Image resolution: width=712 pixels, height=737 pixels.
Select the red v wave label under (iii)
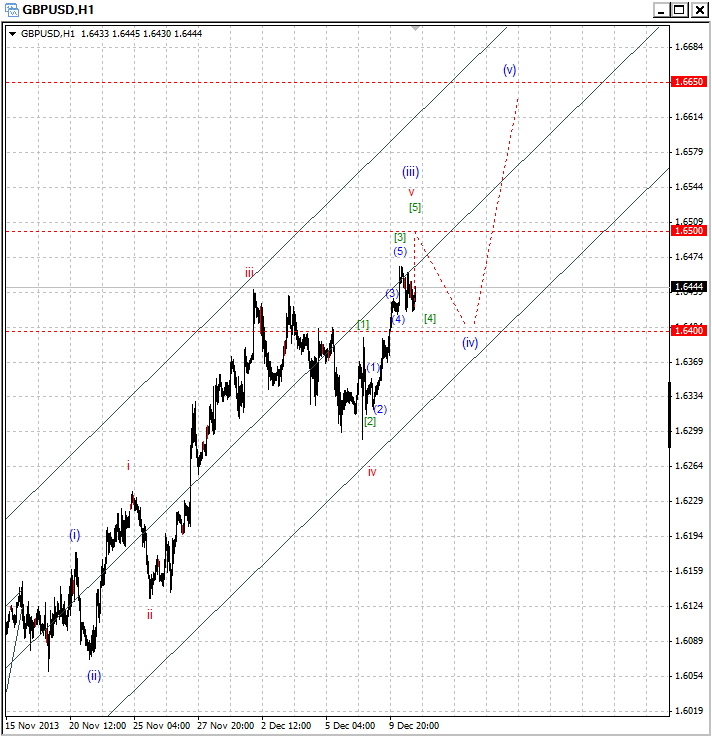pos(411,192)
